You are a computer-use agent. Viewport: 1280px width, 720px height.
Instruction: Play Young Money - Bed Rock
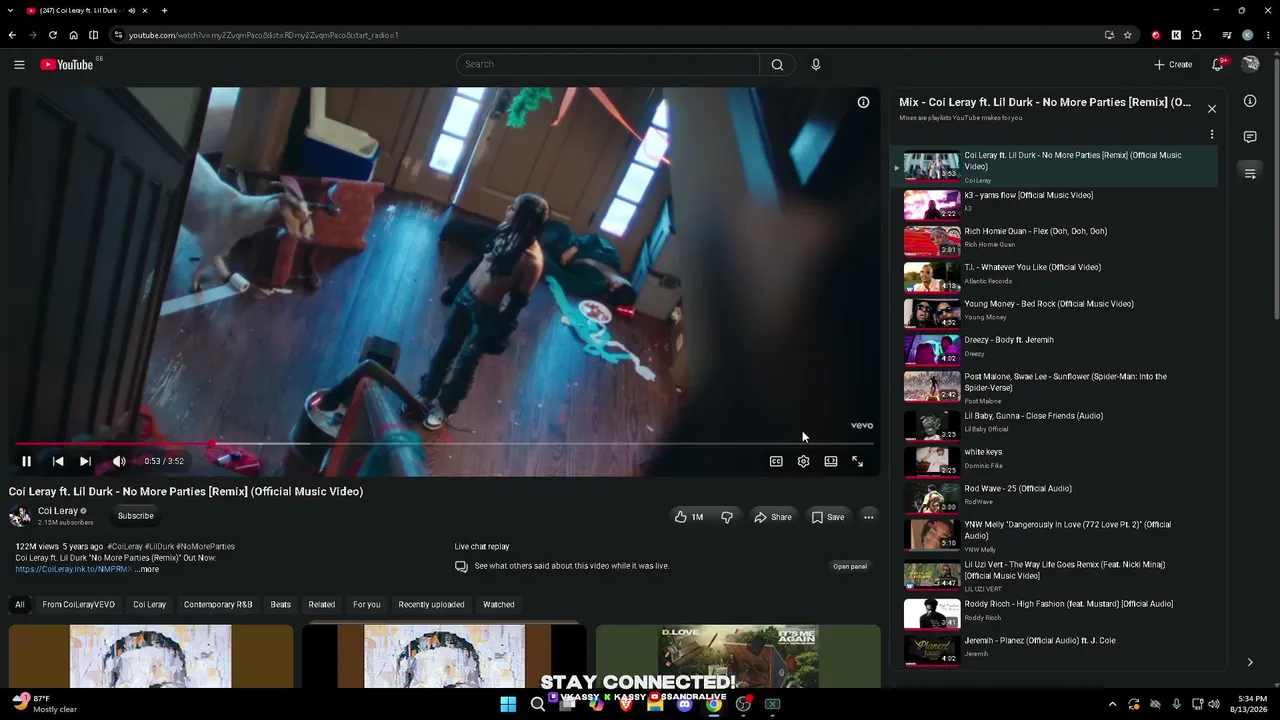click(x=1055, y=313)
